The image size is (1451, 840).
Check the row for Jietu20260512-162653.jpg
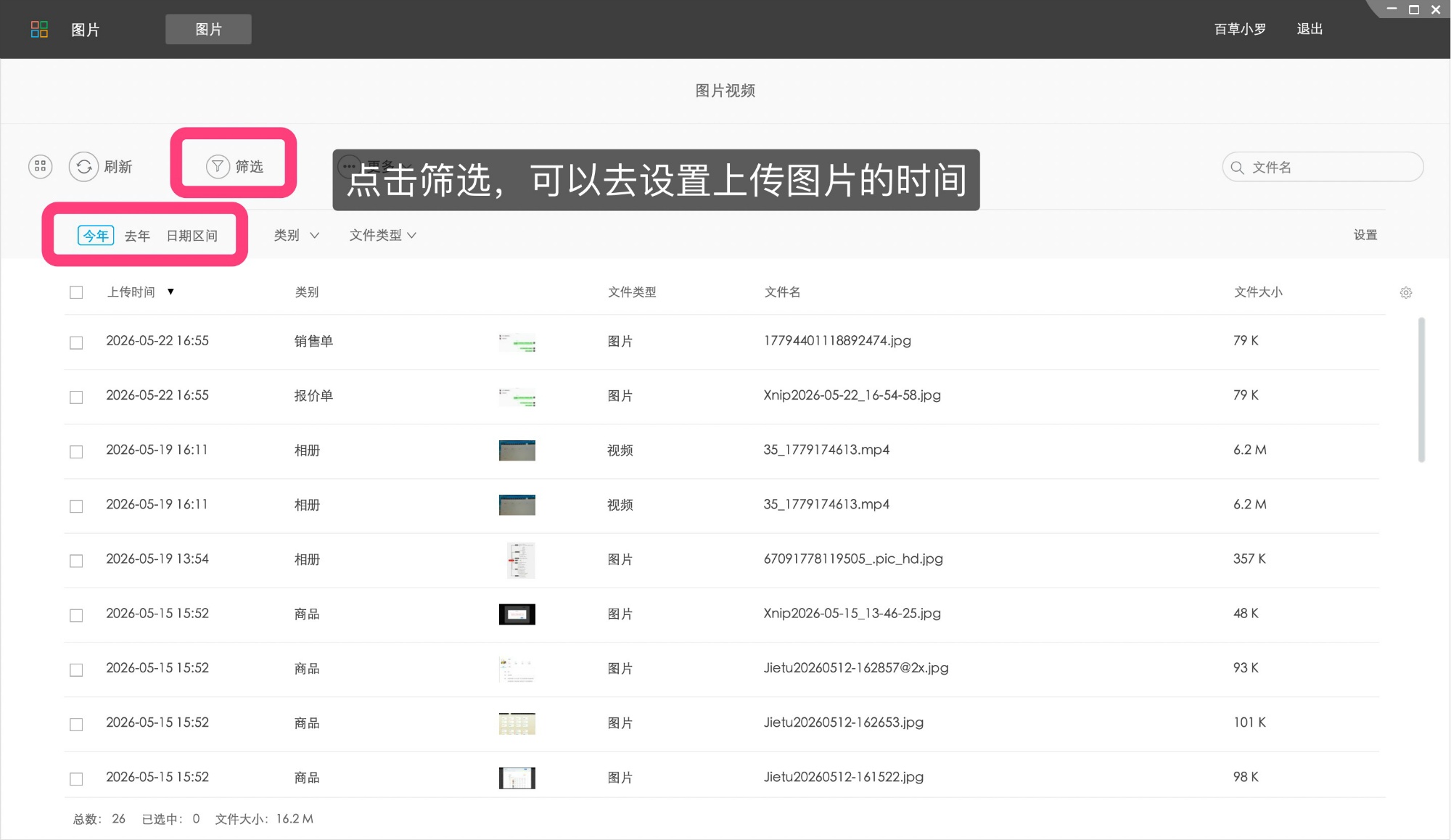click(76, 724)
